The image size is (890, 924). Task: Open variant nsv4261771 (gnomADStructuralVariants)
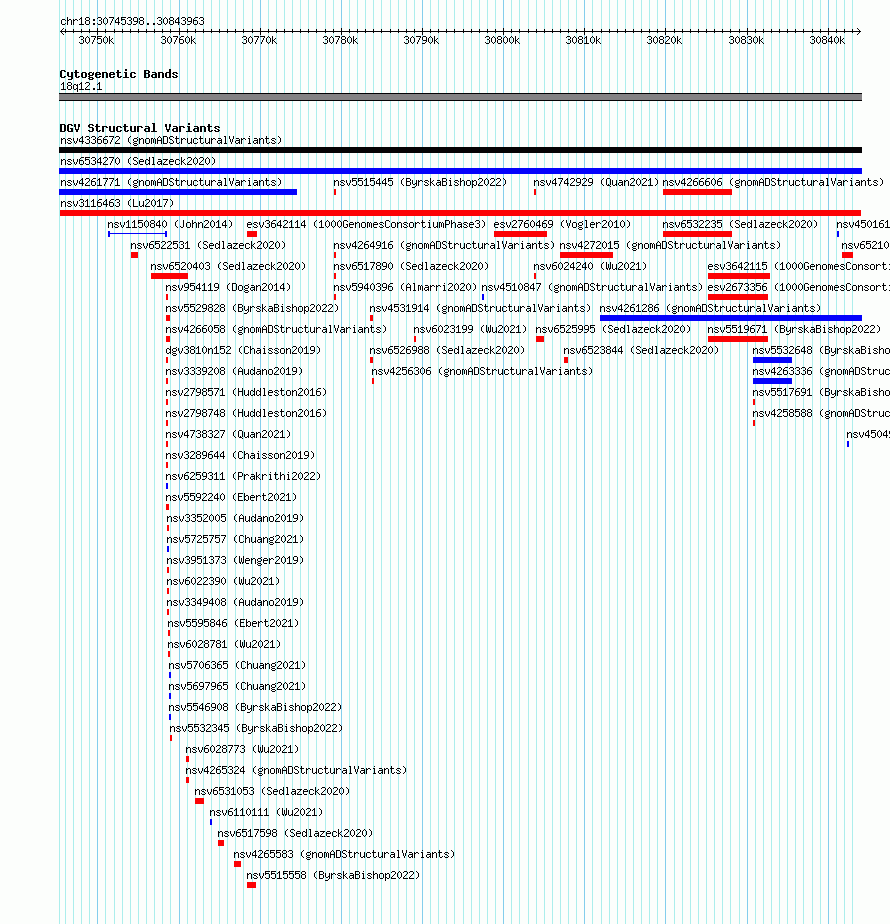171,182
